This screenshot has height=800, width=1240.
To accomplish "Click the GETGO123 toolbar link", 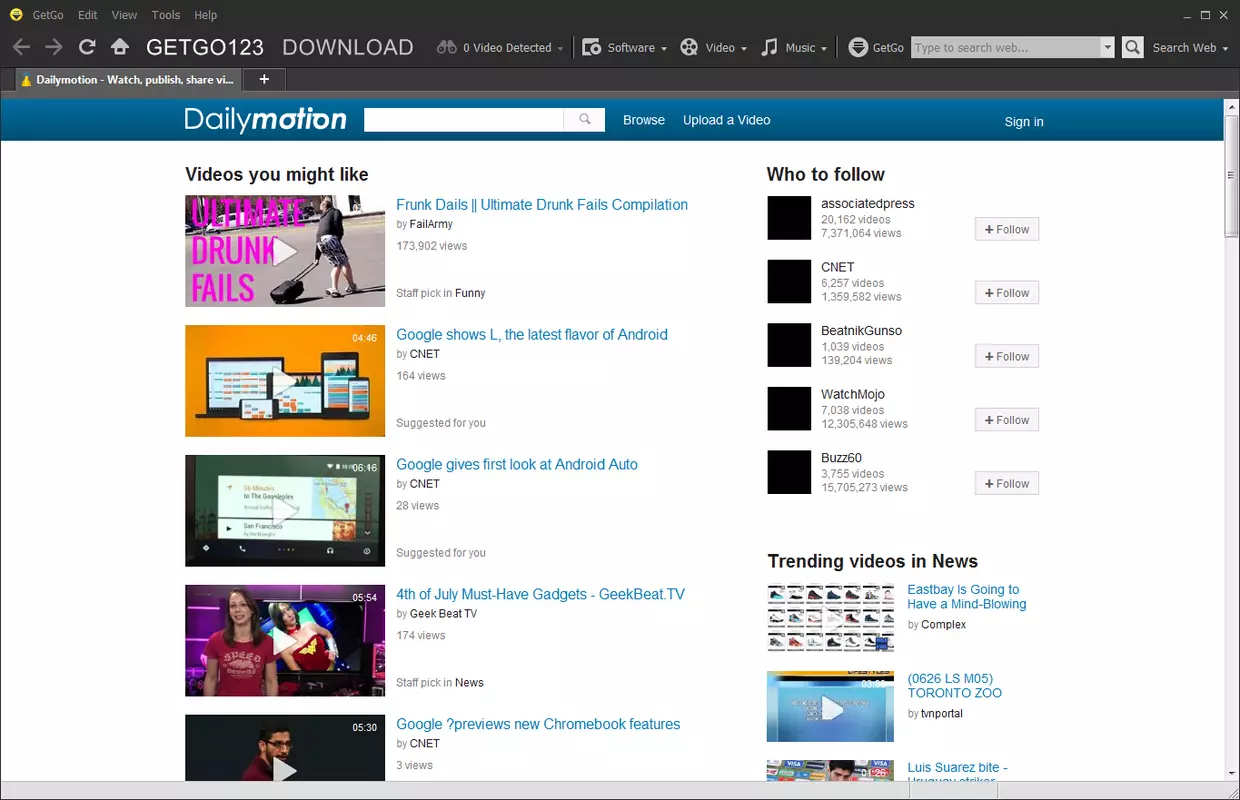I will [x=205, y=47].
